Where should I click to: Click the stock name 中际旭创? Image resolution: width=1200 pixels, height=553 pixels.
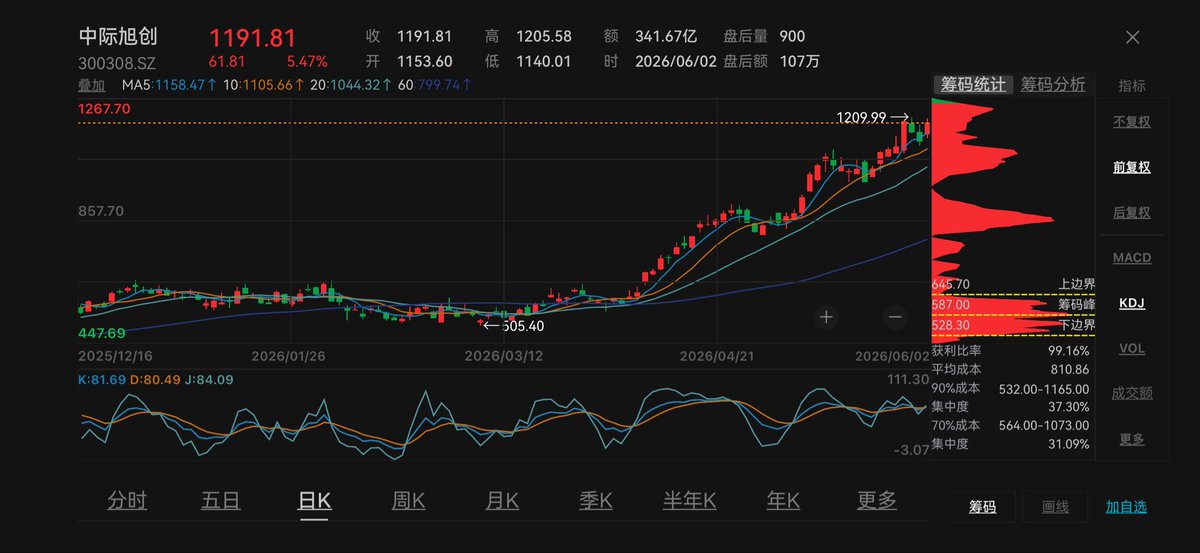(118, 37)
